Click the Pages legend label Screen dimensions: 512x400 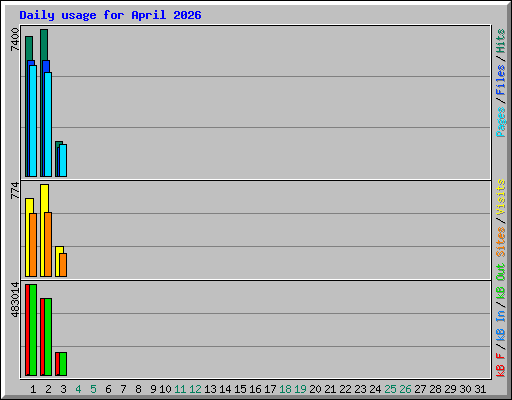pyautogui.click(x=500, y=122)
